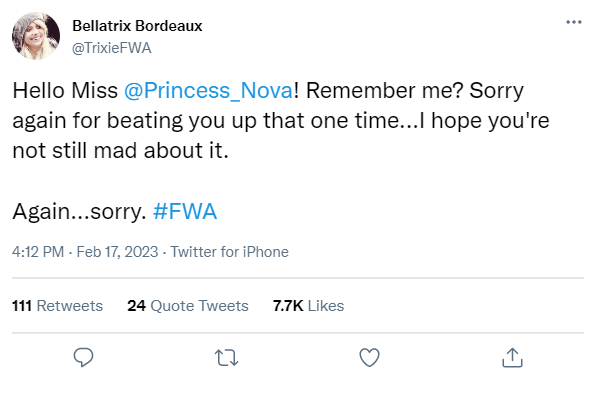Share the tweet via upload arrow icon
Screen dimensions: 596x394
[512, 358]
